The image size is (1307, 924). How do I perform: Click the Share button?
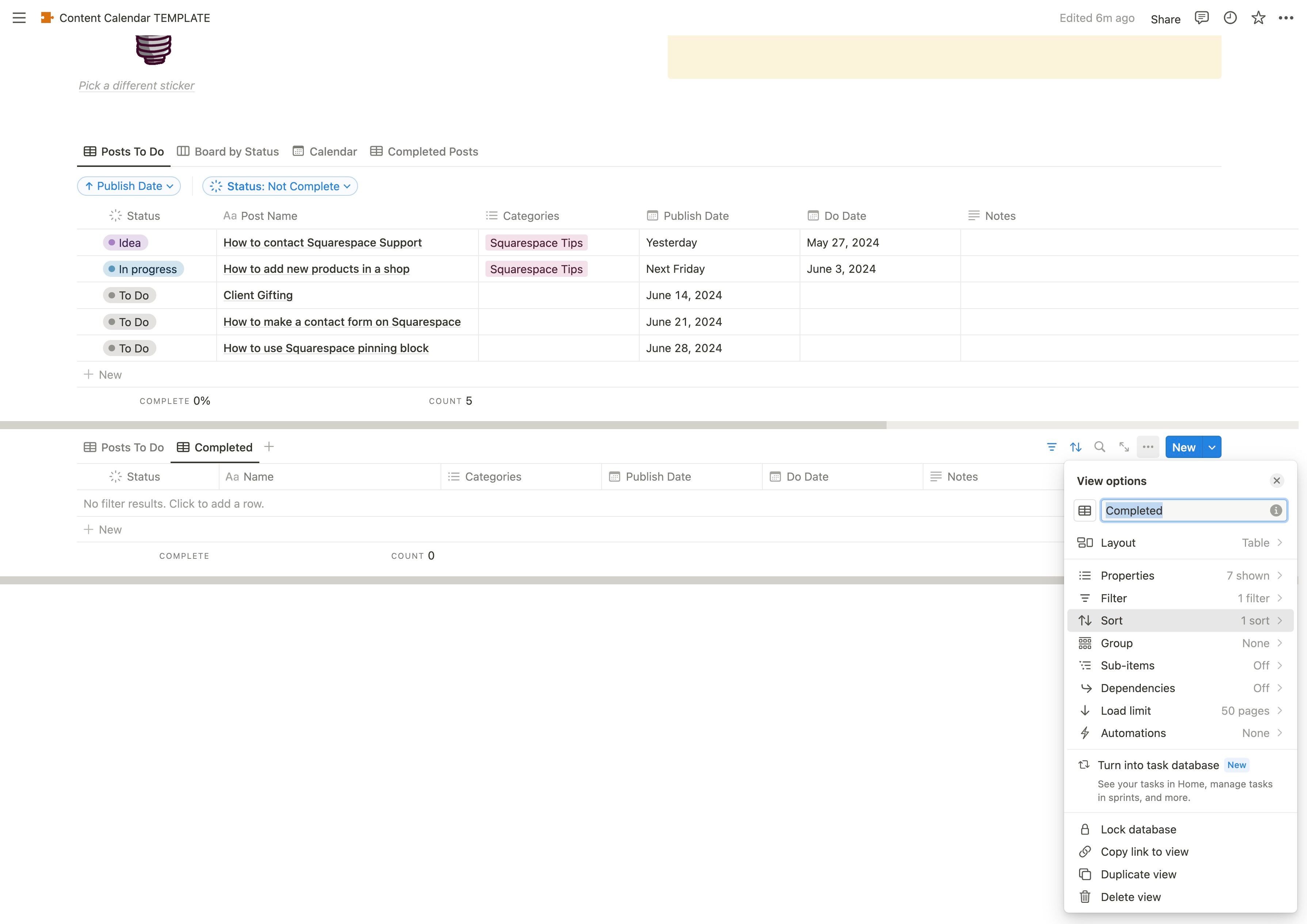[x=1165, y=19]
